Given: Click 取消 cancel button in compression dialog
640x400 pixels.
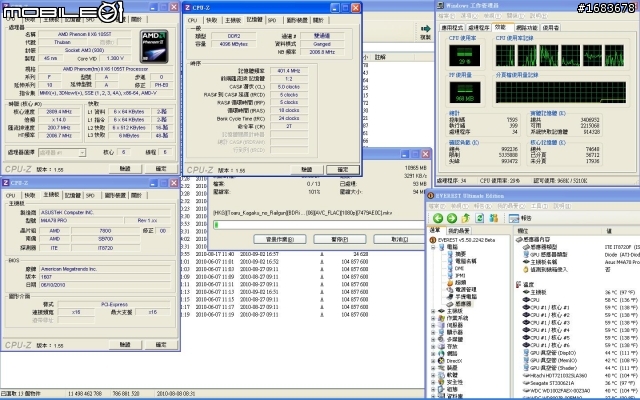Looking at the screenshot, I should (x=399, y=239).
